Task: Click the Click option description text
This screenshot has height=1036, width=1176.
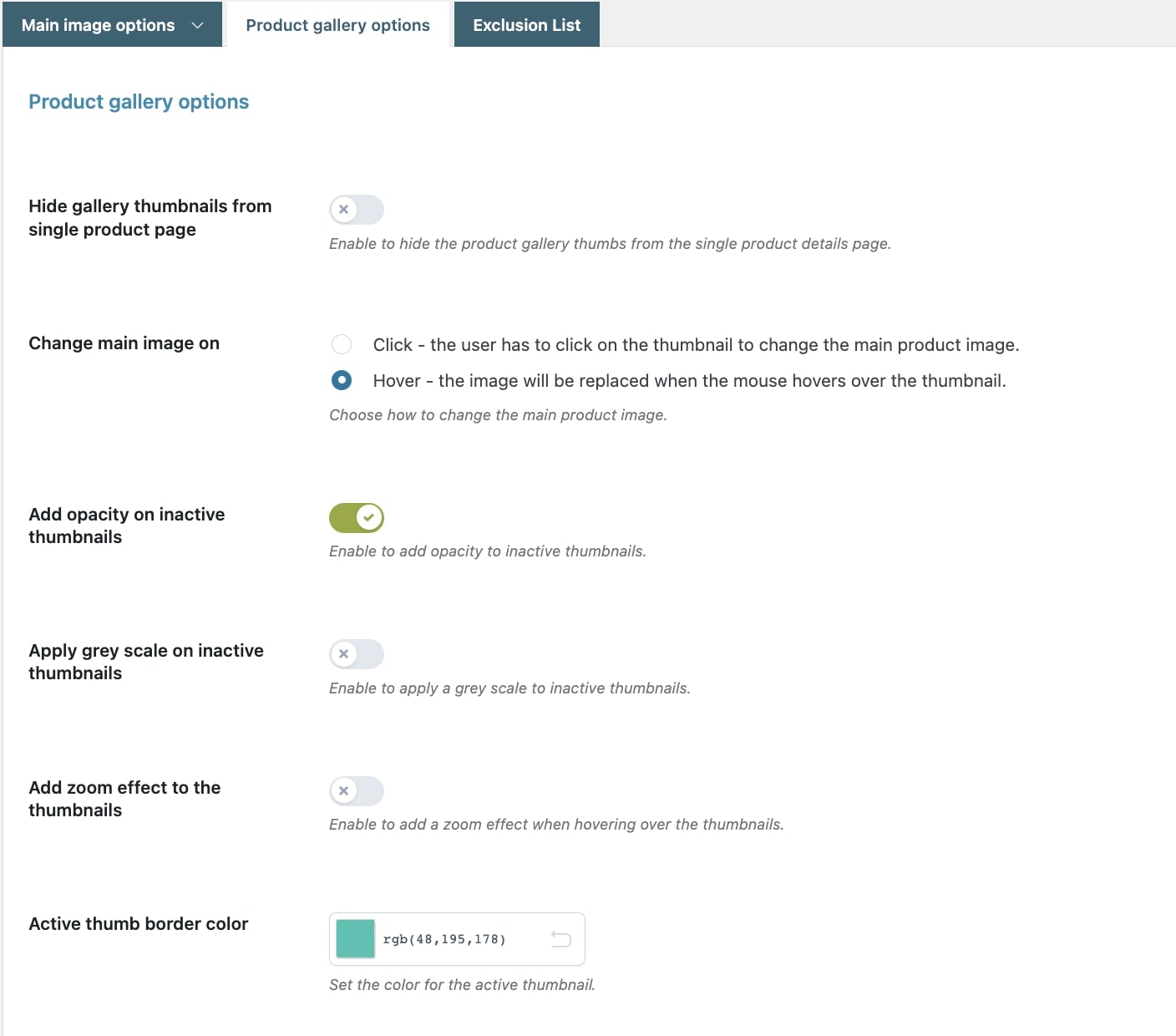Action: (696, 345)
